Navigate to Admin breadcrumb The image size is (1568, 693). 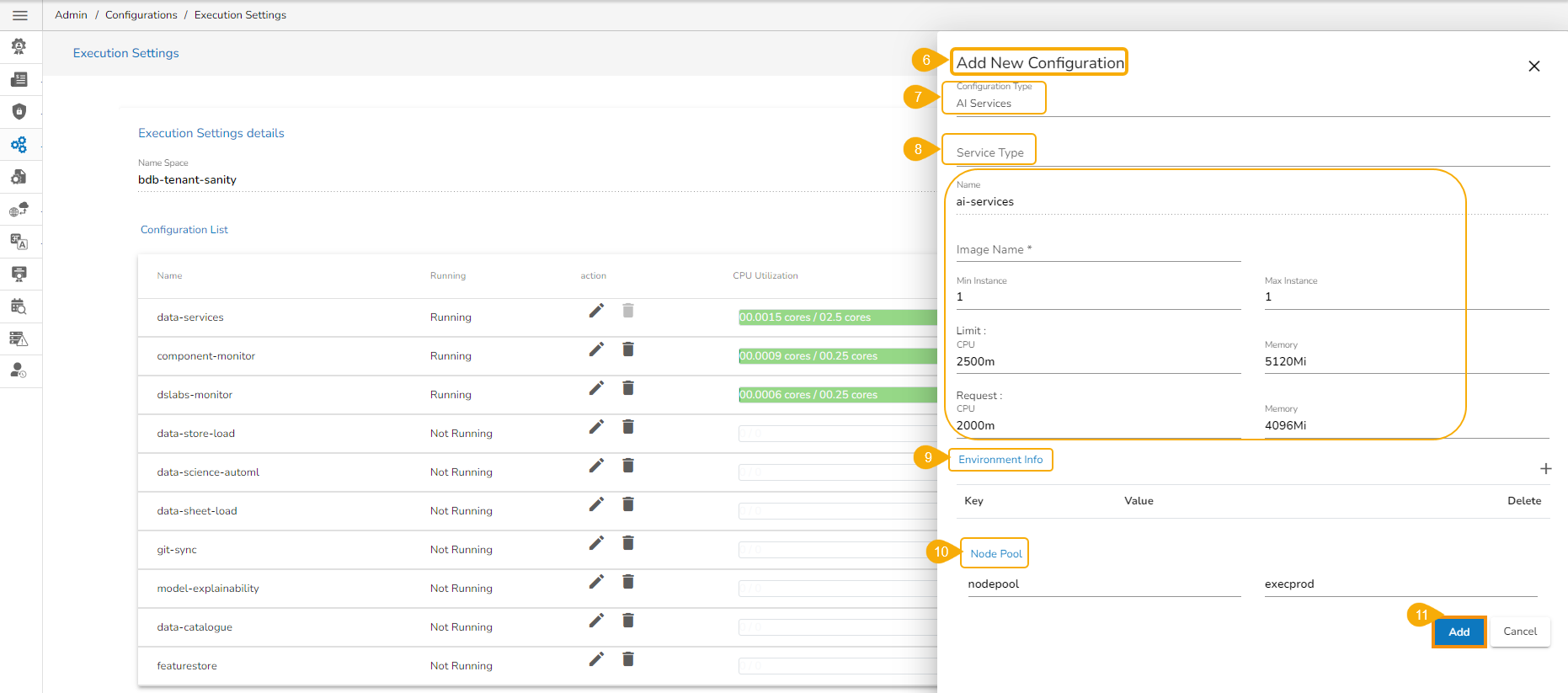tap(71, 15)
